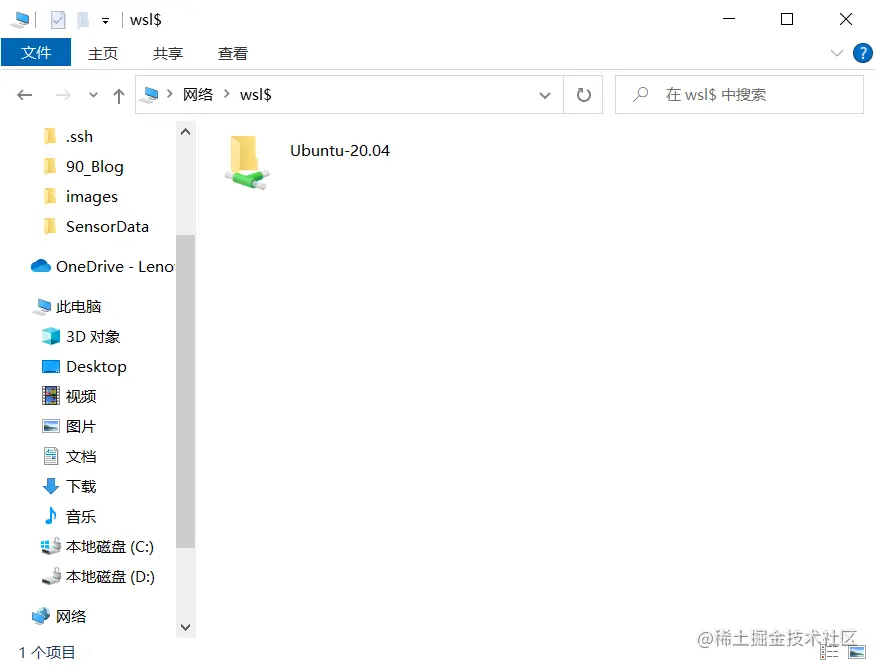
Task: Click the 在 wsl$ 中搜索 search box
Action: tap(739, 95)
